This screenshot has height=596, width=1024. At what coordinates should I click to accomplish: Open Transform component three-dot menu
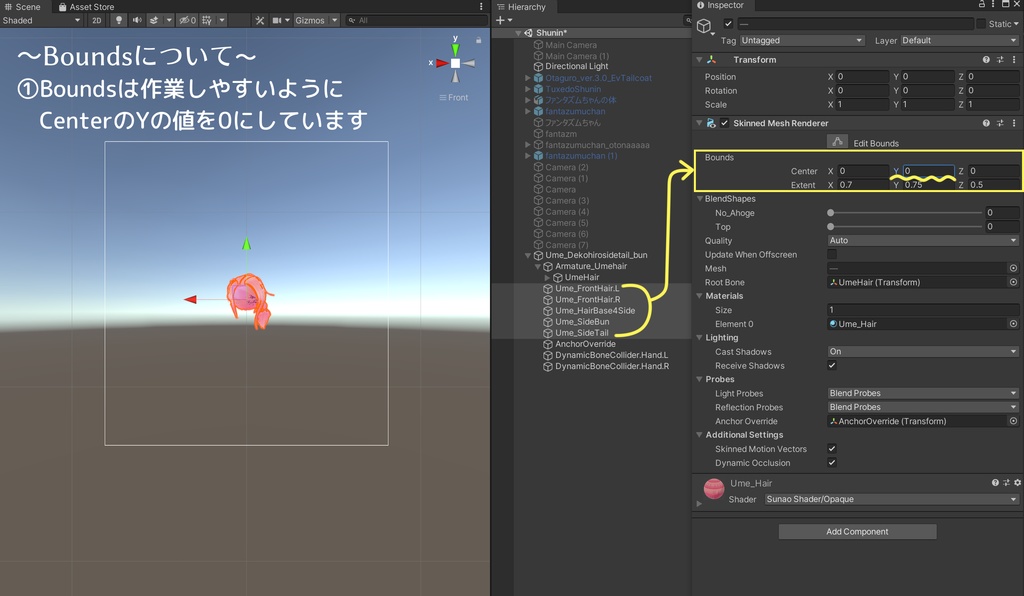pos(1014,59)
